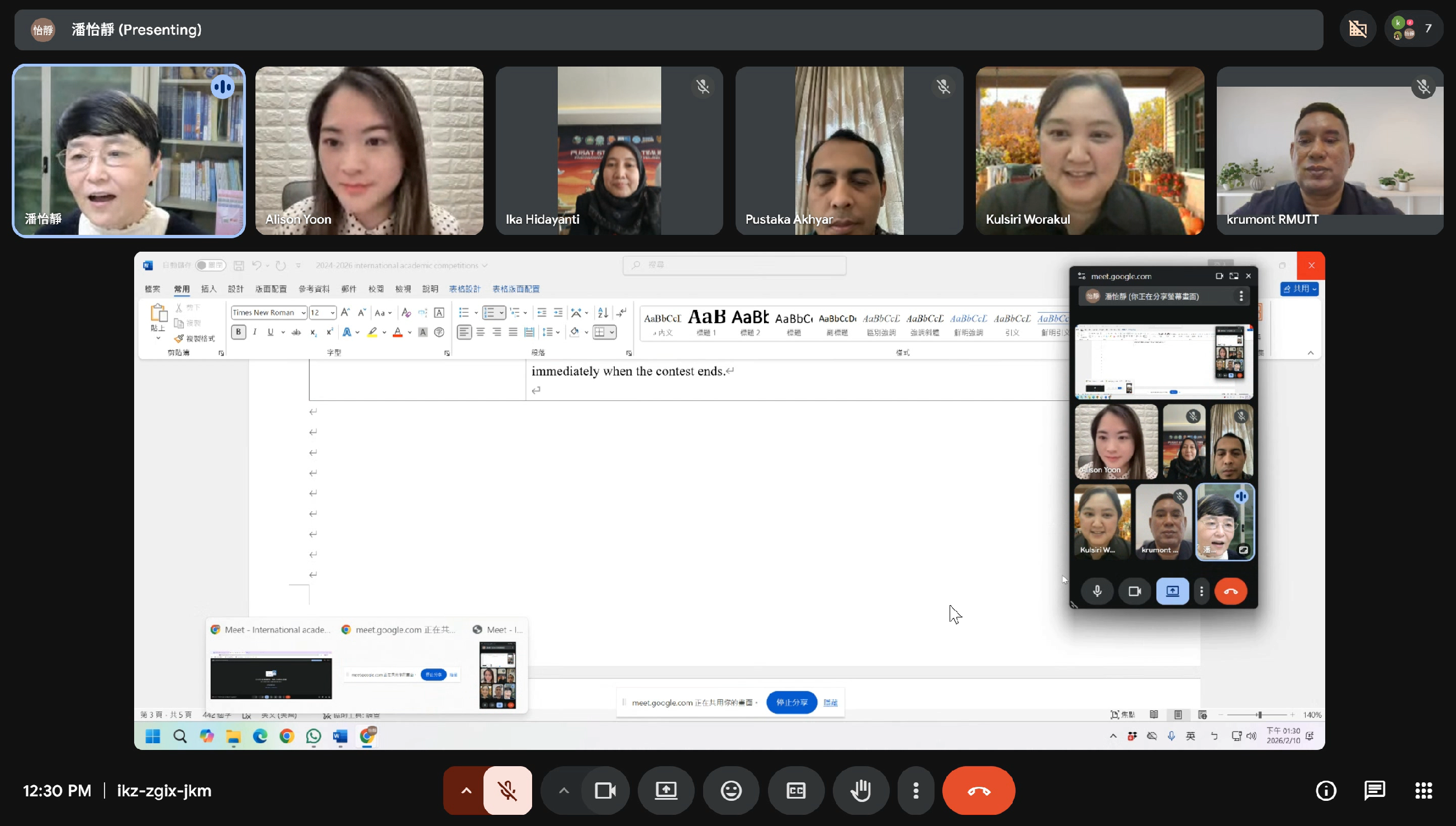
Task: Open the meeting details info icon
Action: click(x=1326, y=790)
